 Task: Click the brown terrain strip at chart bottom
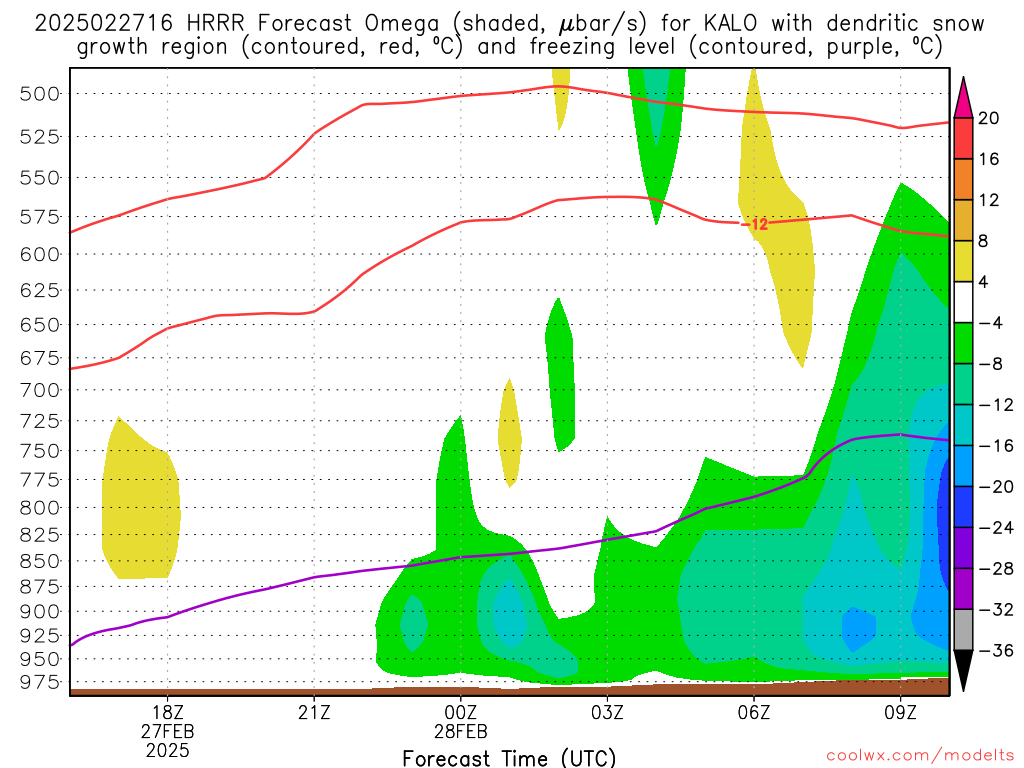coord(509,689)
